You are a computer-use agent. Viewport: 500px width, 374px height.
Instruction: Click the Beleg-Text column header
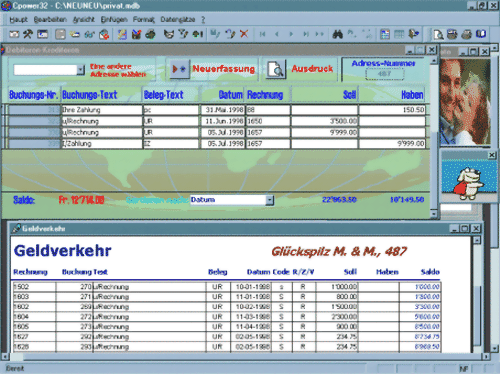pos(164,95)
